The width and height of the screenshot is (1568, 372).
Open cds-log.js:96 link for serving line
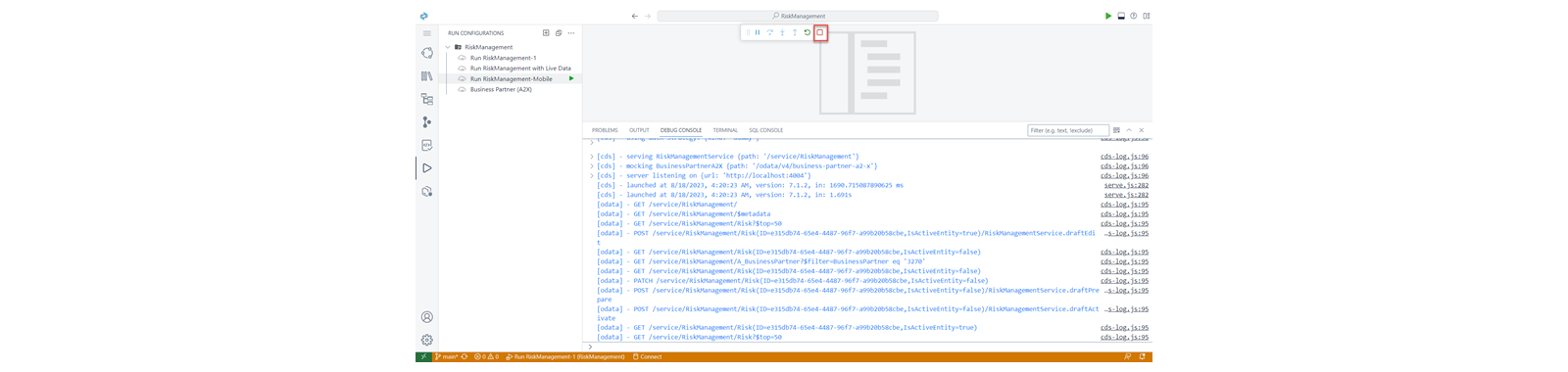coord(1124,157)
